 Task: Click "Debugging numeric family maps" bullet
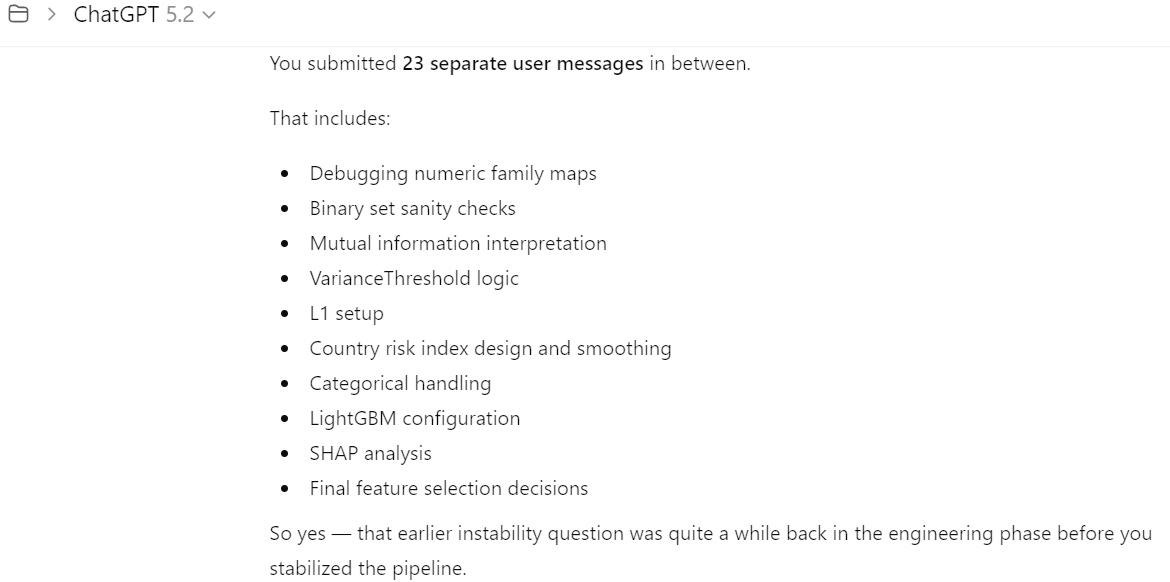click(453, 173)
